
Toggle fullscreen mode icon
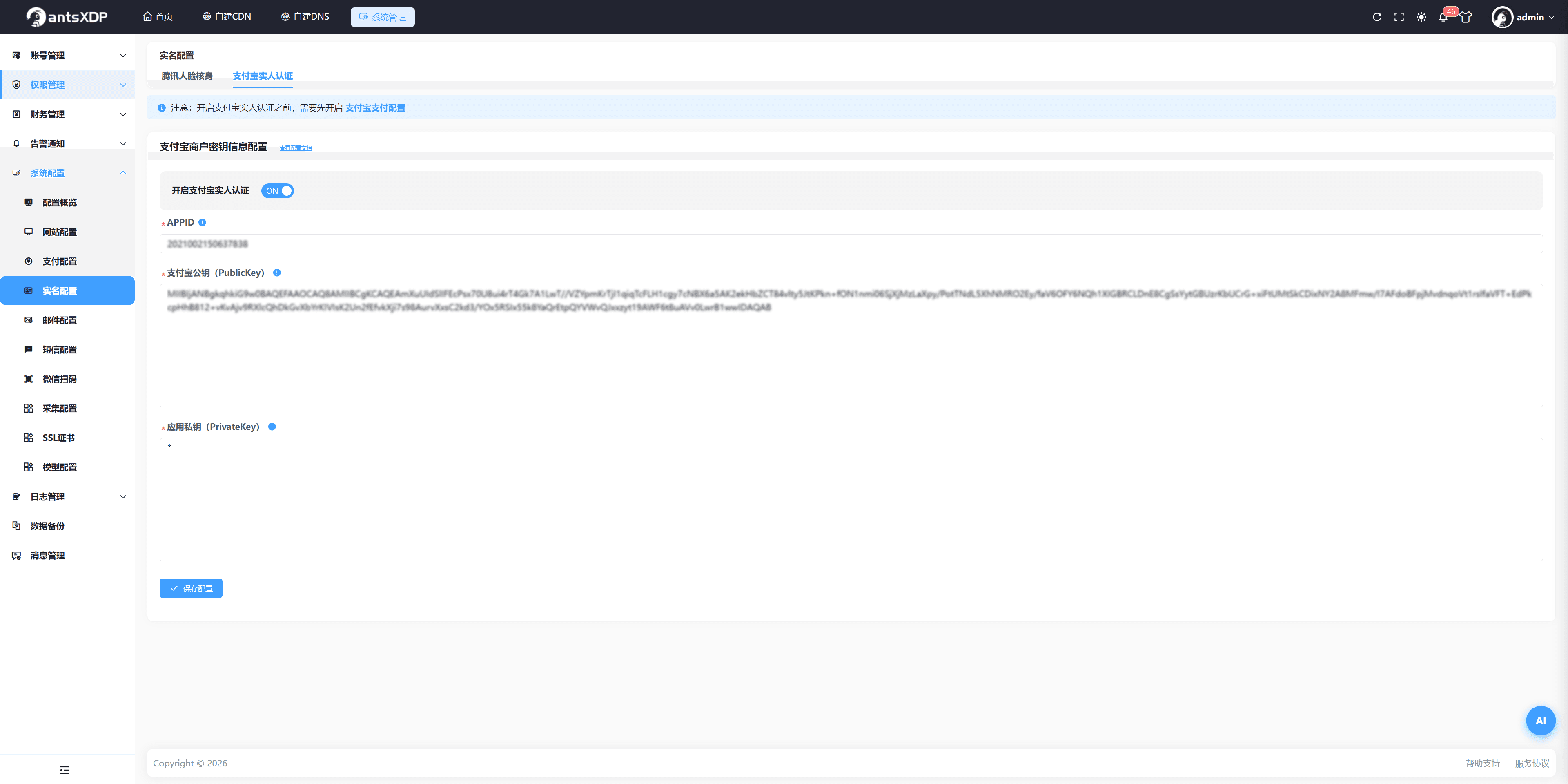click(1399, 17)
